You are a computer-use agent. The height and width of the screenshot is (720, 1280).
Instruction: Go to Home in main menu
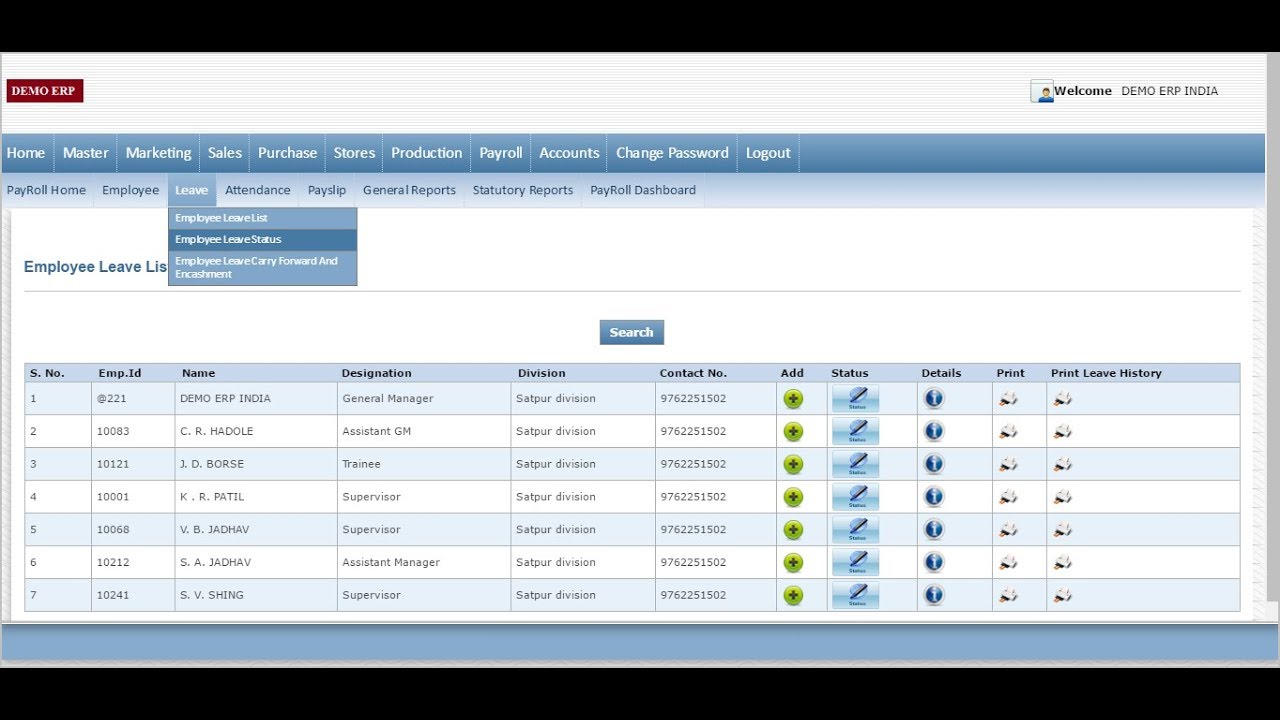pyautogui.click(x=26, y=153)
